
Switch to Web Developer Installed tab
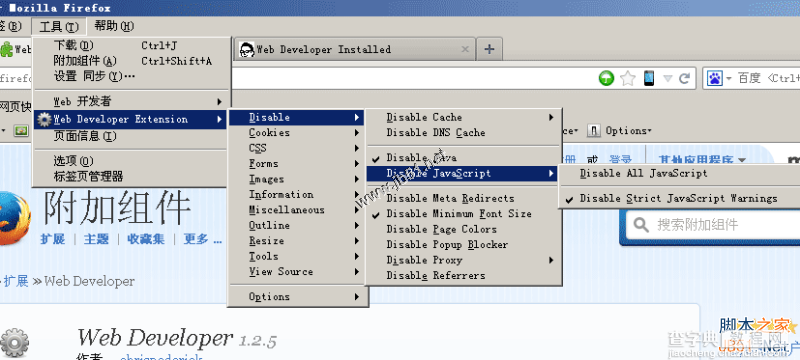click(354, 49)
